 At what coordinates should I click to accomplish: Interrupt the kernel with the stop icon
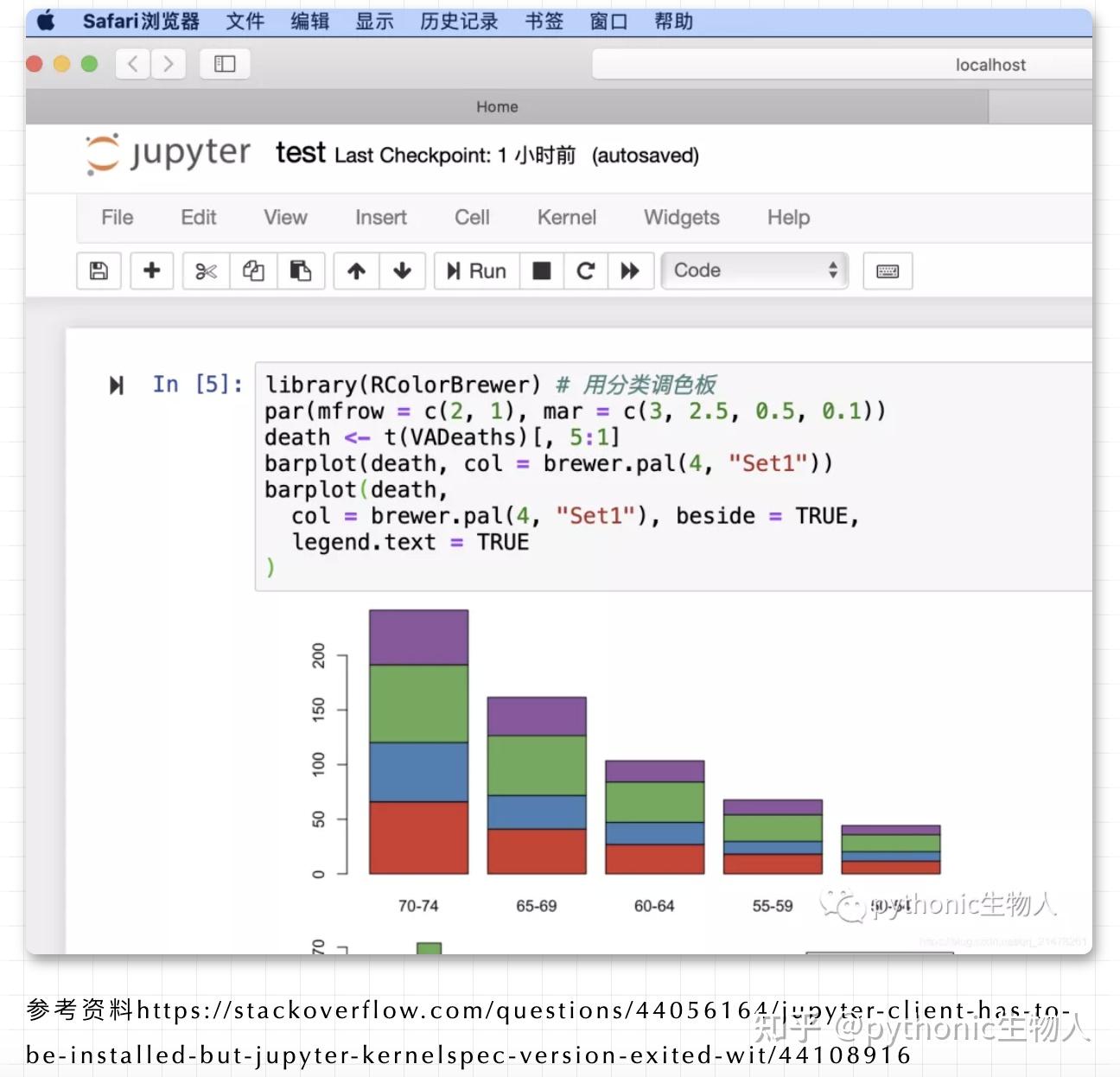542,271
